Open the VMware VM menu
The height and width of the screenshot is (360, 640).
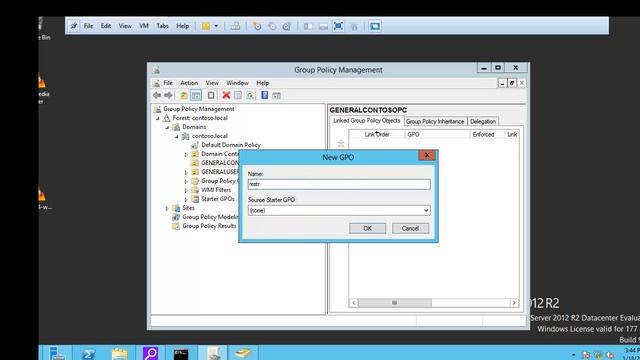(x=144, y=26)
